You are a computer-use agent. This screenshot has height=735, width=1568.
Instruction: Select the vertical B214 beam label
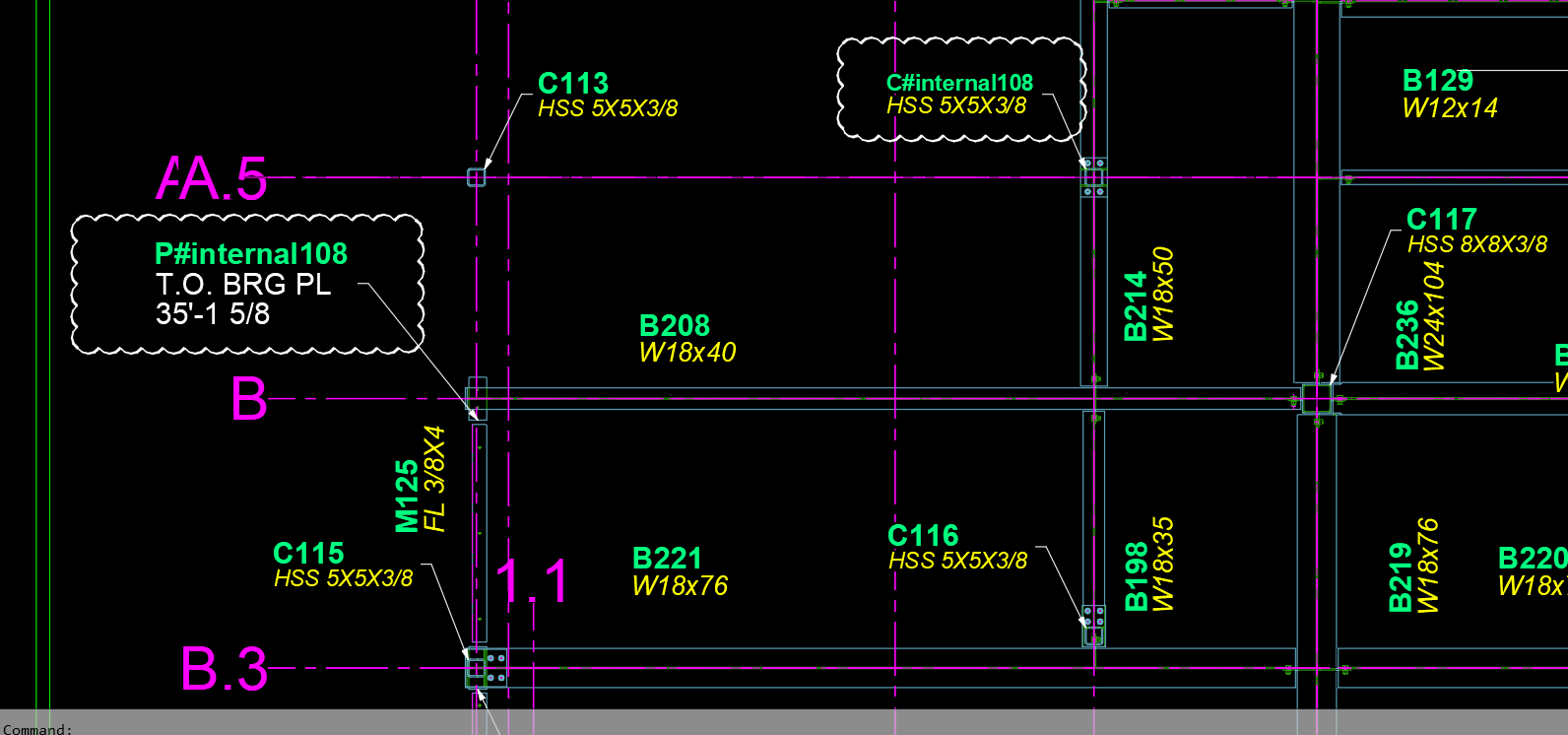(x=1136, y=306)
